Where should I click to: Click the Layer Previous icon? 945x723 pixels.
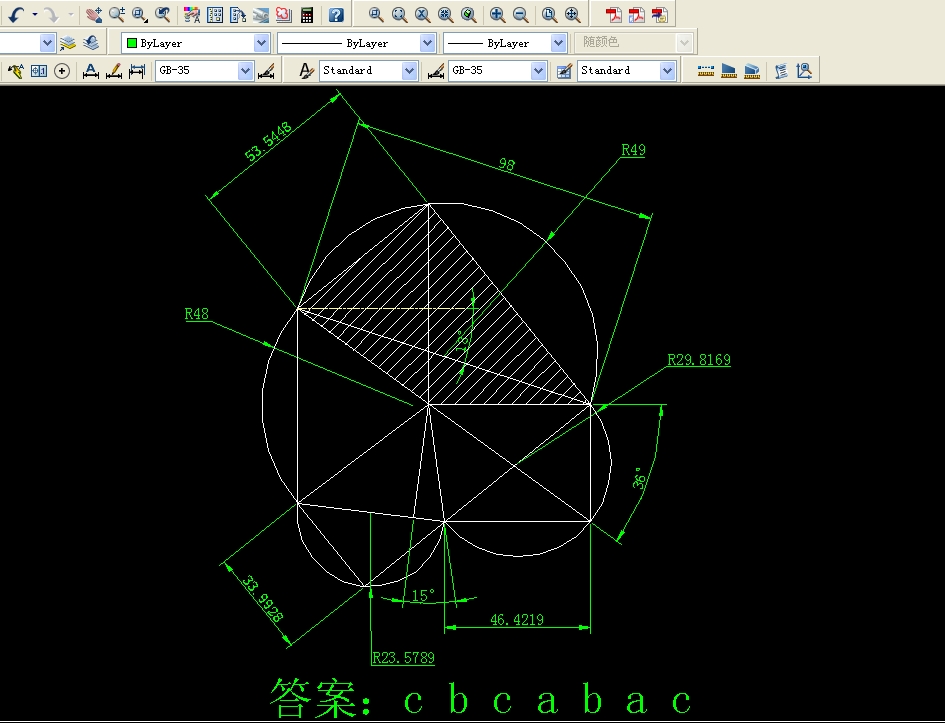91,43
